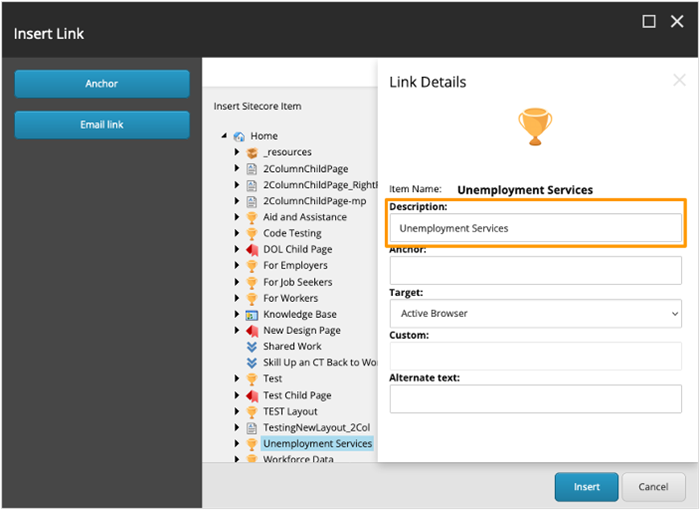Click the Email link button
Screen dimensions: 700x510
coord(102,125)
